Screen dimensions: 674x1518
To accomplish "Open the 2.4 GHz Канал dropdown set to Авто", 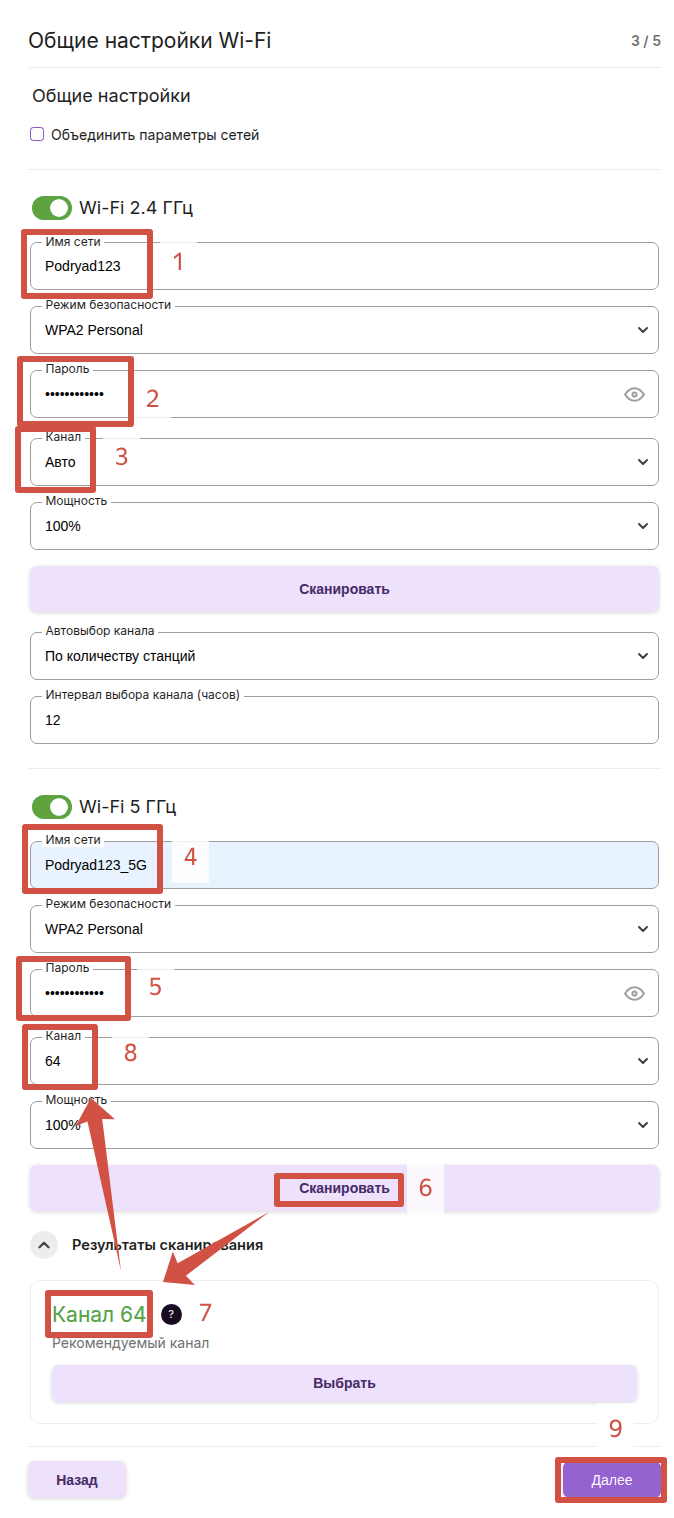I will (x=344, y=462).
